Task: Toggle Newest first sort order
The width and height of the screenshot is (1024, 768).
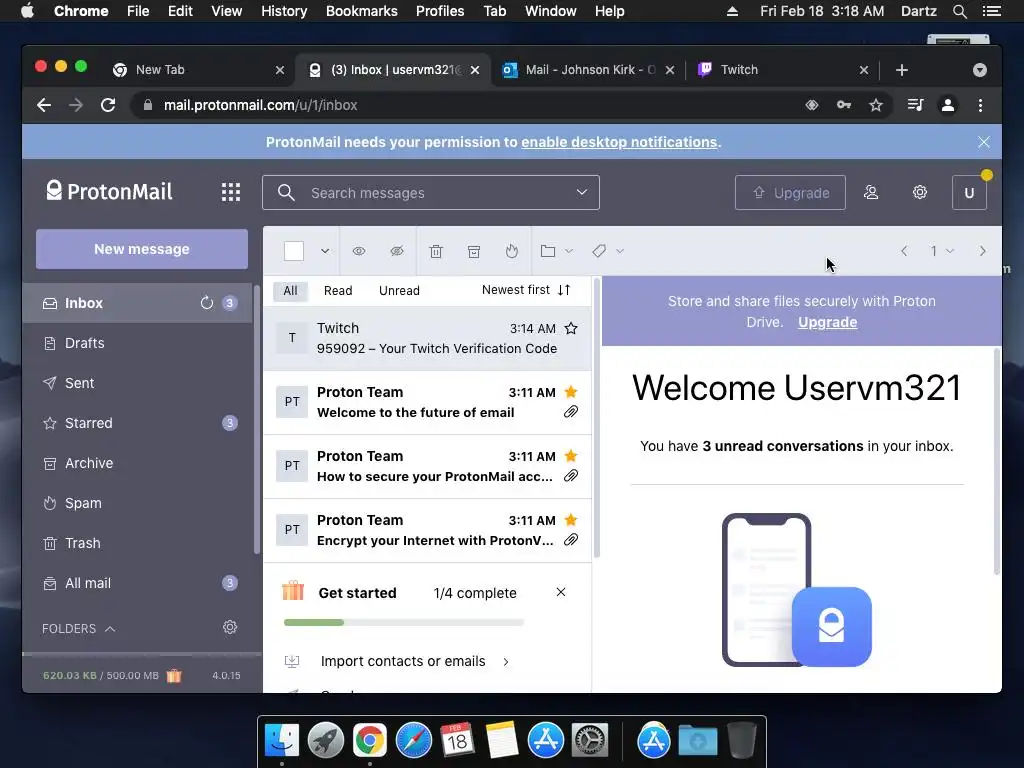Action: pos(526,290)
